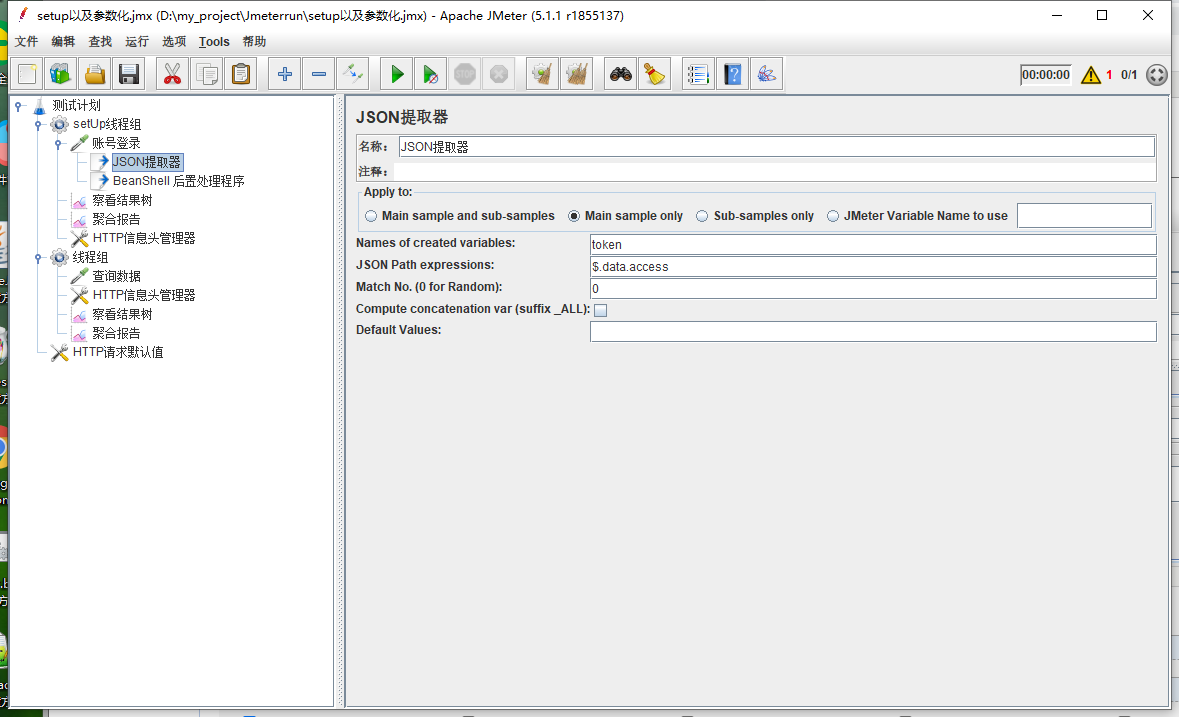Select Sub-samples only radio
Image resolution: width=1179 pixels, height=717 pixels.
pos(702,216)
